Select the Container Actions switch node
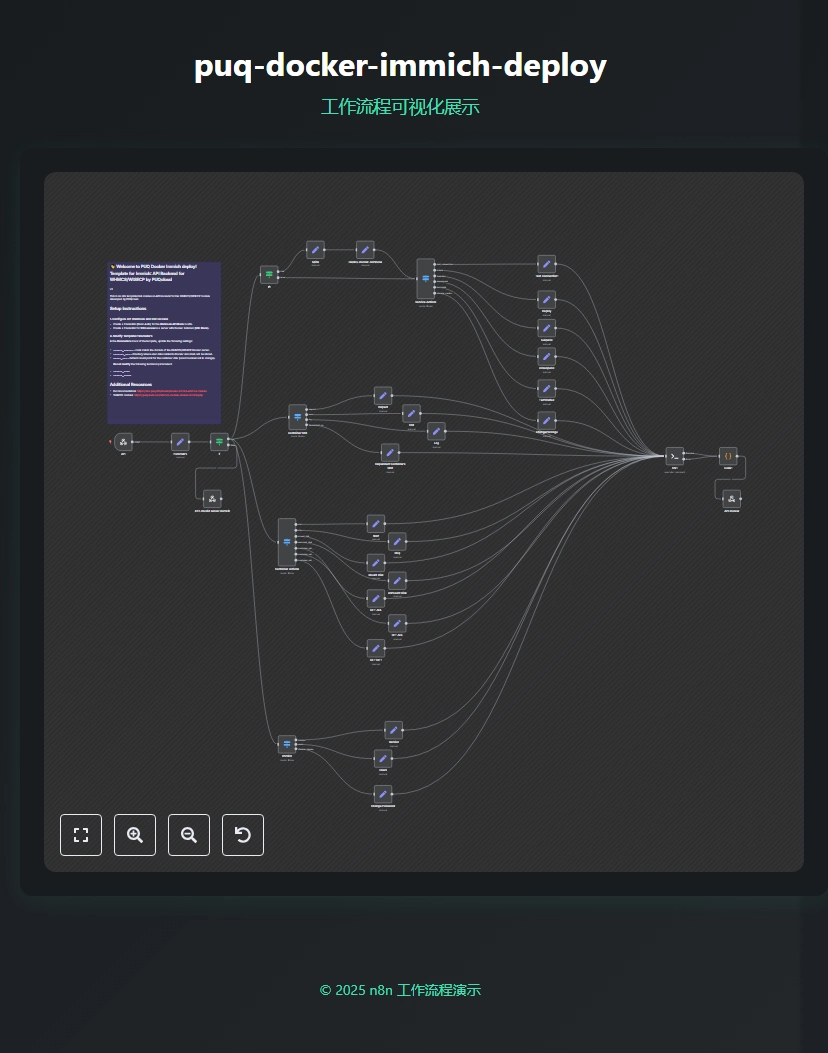828x1053 pixels. tap(287, 541)
